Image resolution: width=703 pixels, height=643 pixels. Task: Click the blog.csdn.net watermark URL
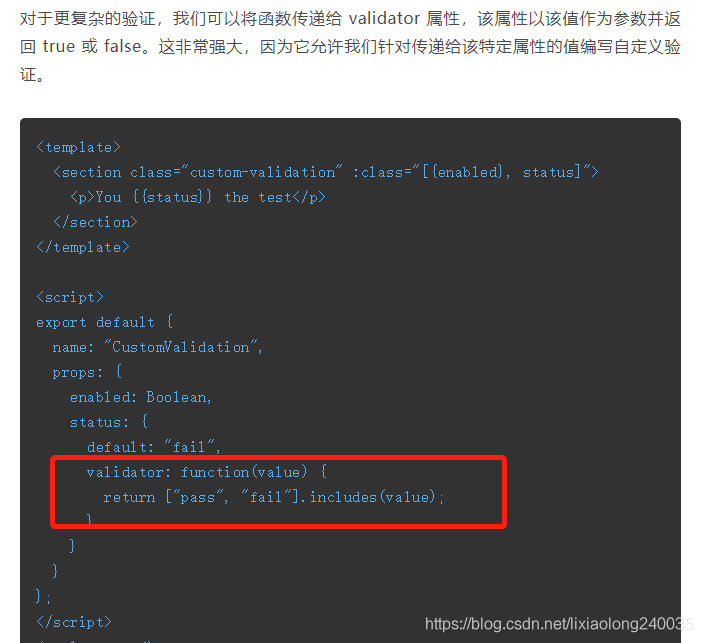pos(559,624)
